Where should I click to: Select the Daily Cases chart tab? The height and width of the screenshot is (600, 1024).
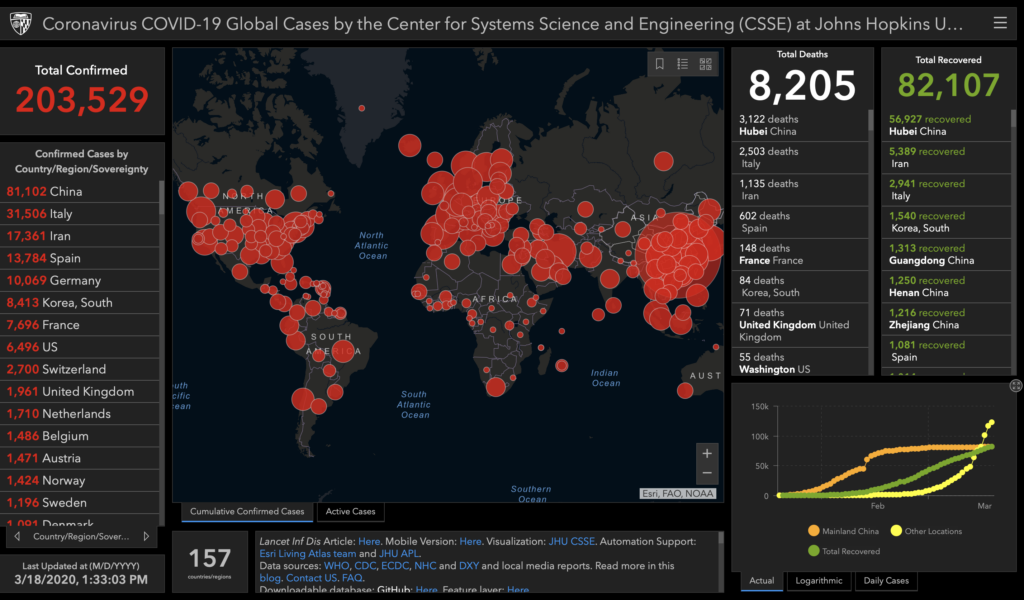pyautogui.click(x=886, y=580)
